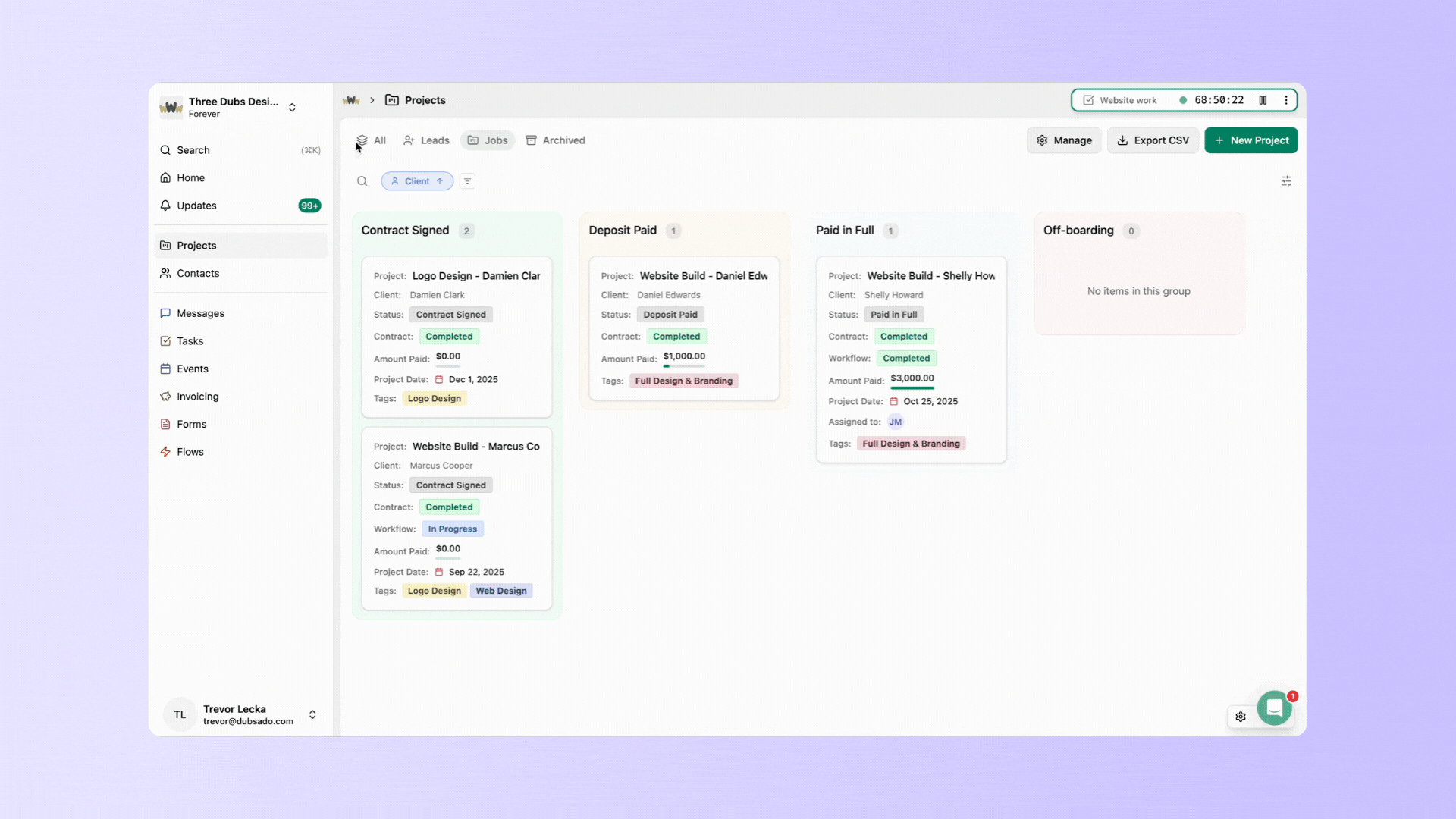The image size is (1456, 819).
Task: Click breadcrumb chevron next to Projects
Action: coord(372,100)
